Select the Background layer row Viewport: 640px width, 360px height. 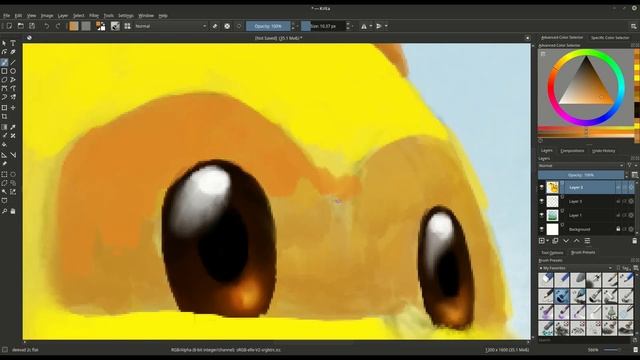click(x=586, y=229)
